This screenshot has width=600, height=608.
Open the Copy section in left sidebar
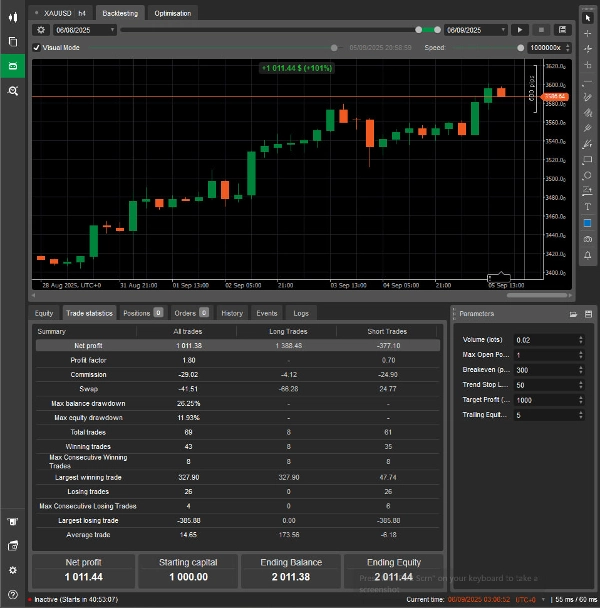[x=13, y=41]
